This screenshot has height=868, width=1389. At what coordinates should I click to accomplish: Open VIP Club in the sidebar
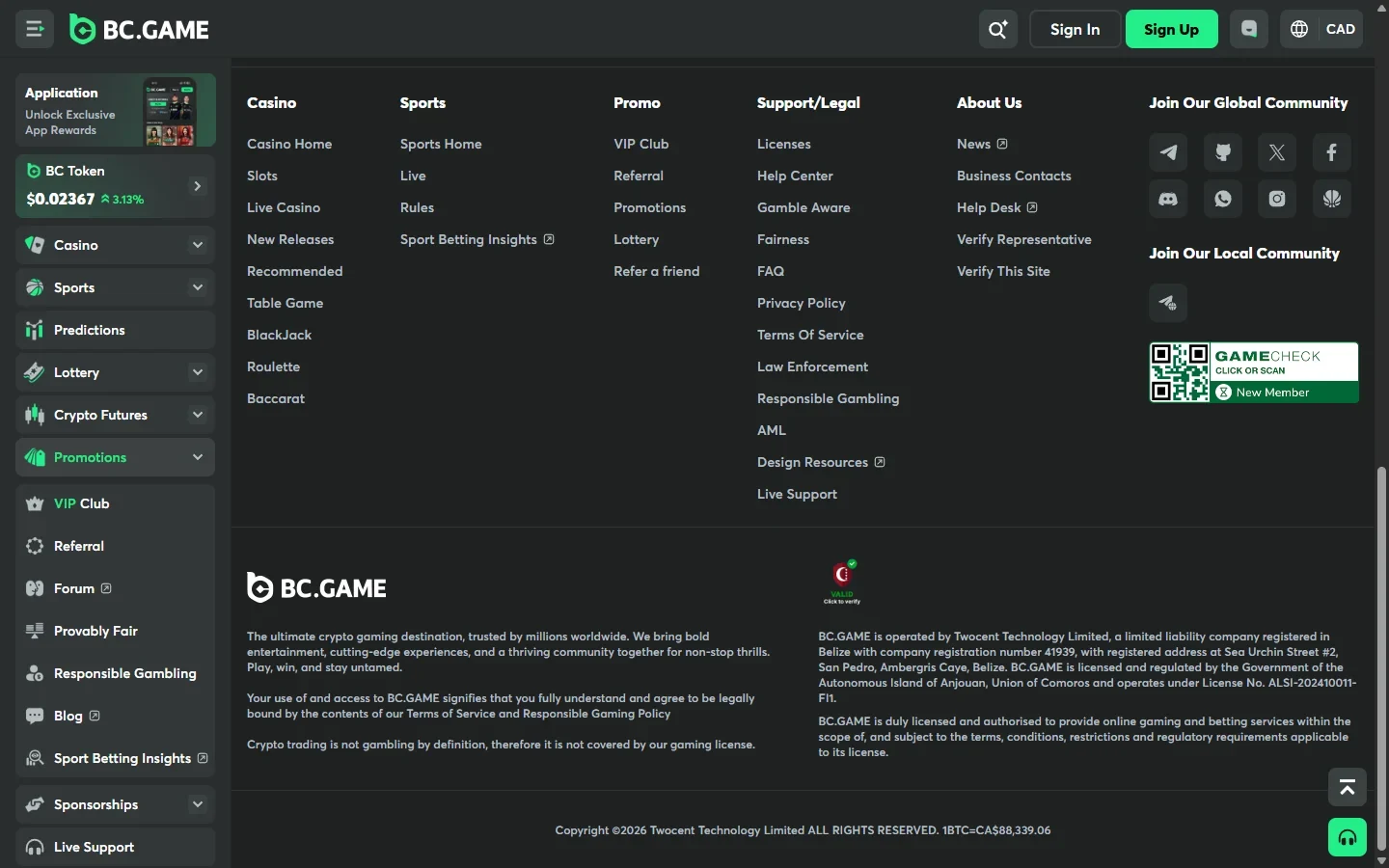tap(115, 503)
